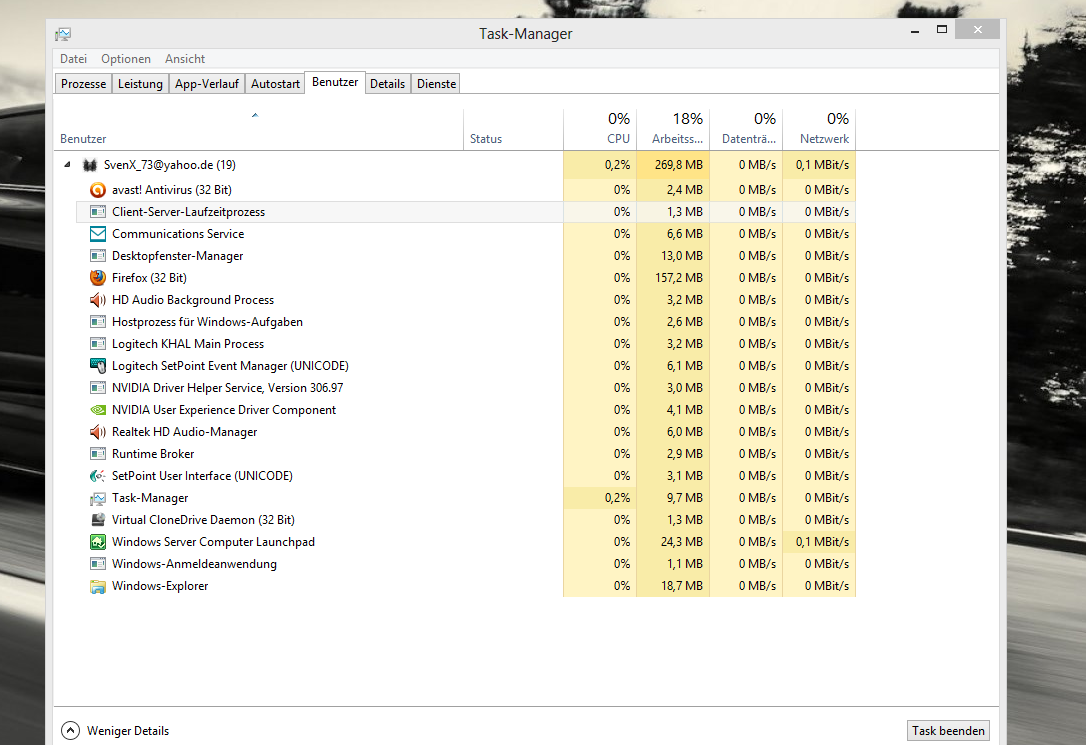Viewport: 1086px width, 745px height.
Task: Click the SvenX_73 user avatar icon
Action: [x=89, y=165]
